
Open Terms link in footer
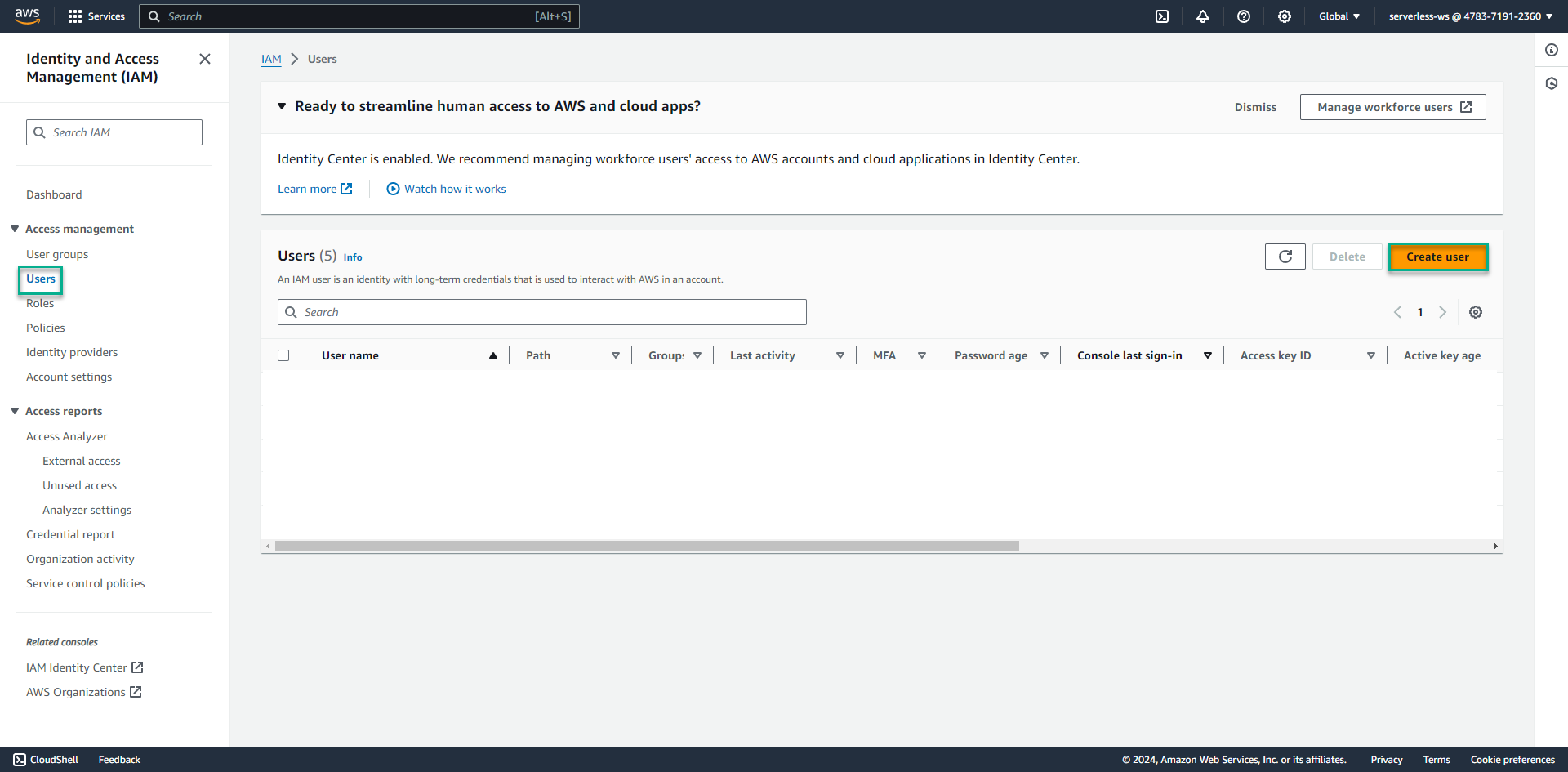click(x=1437, y=760)
